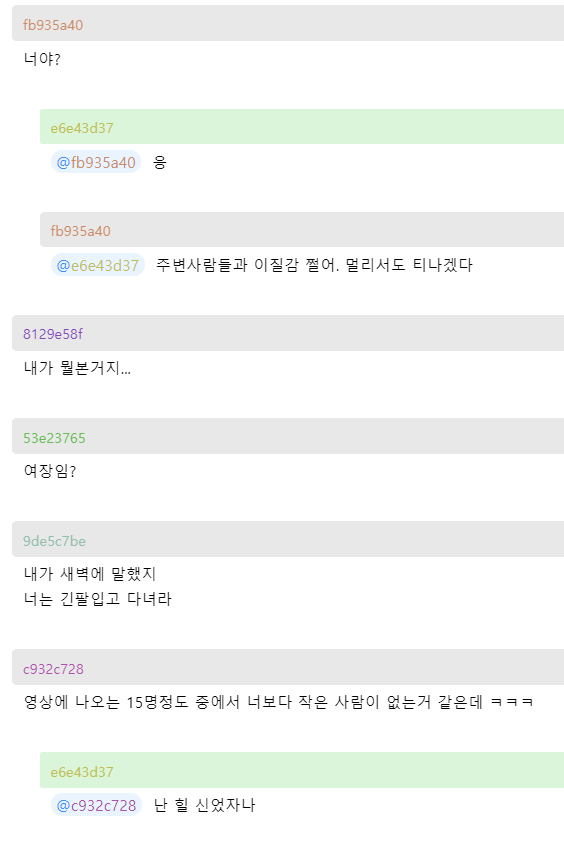Open e6e43d37 username above the '난 힐 신었자나' reply

tap(82, 772)
